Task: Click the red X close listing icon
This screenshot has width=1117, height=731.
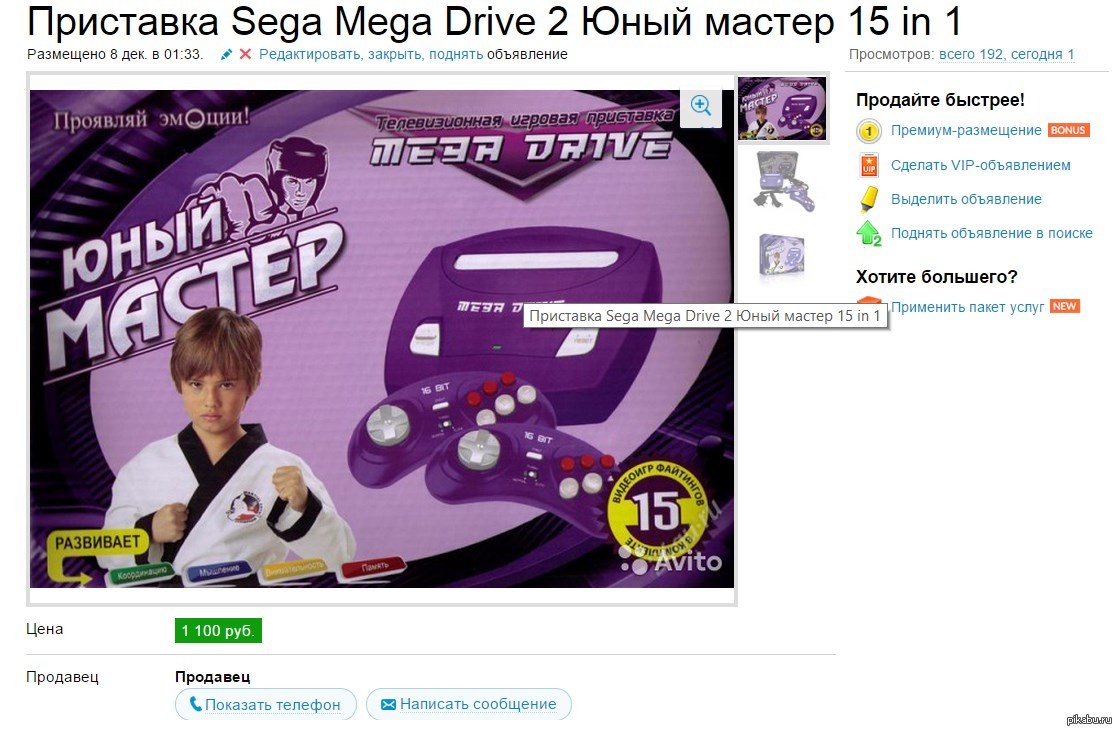Action: (x=245, y=54)
